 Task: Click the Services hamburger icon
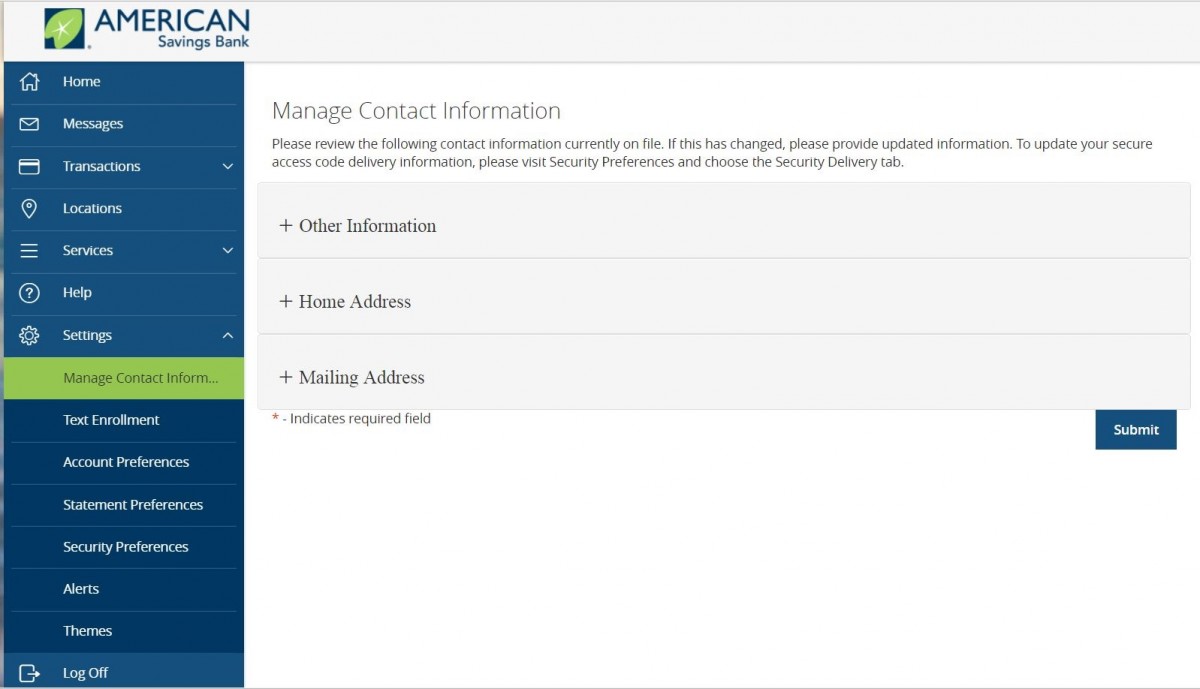30,251
